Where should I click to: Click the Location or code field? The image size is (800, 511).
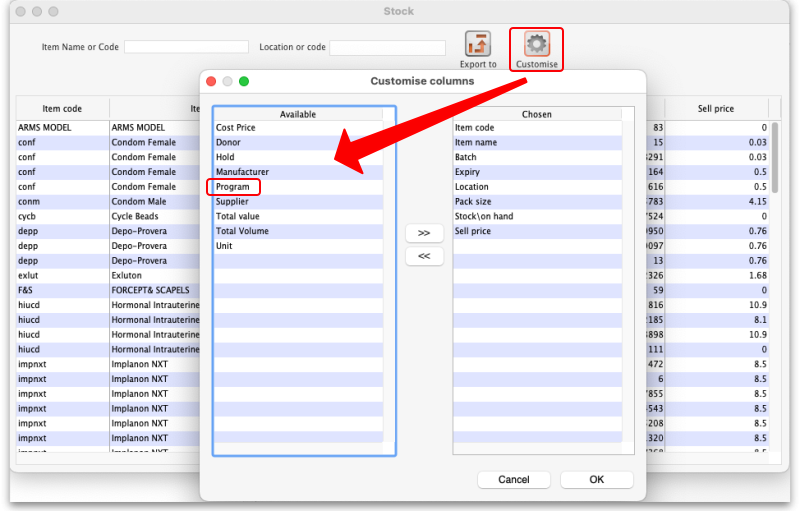387,47
